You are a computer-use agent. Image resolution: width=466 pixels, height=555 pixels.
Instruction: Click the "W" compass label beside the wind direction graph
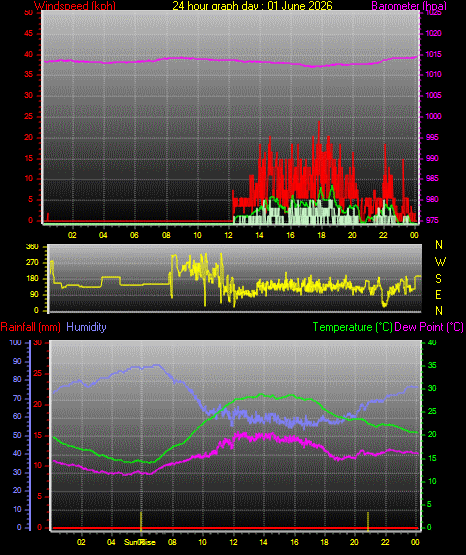pyautogui.click(x=440, y=262)
